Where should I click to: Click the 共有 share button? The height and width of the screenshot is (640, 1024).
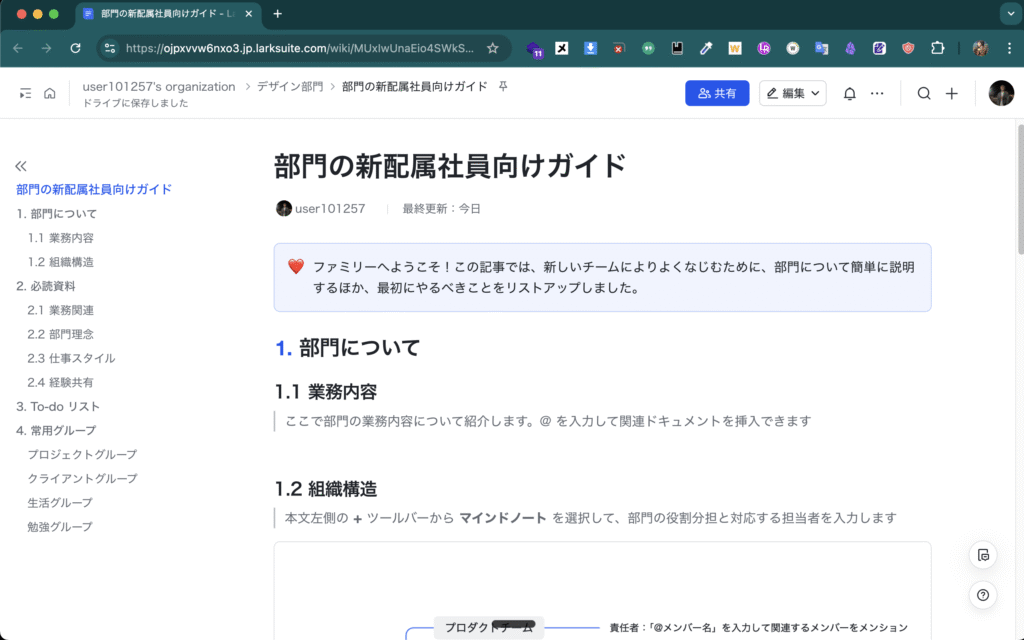point(717,93)
